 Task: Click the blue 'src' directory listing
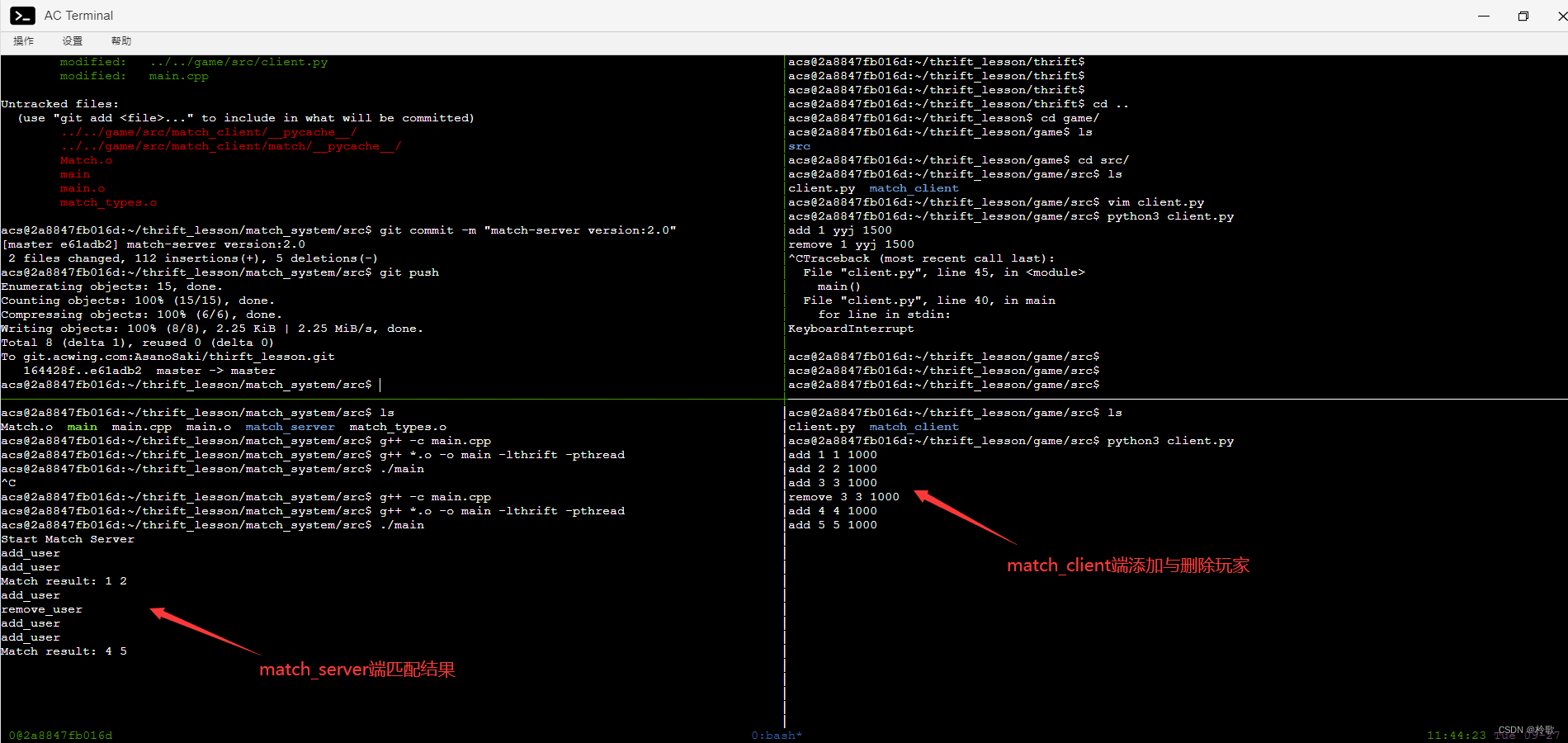point(799,146)
